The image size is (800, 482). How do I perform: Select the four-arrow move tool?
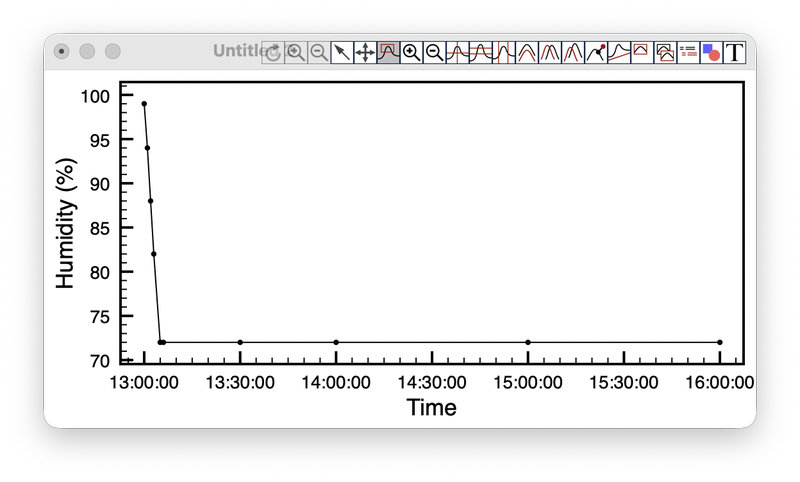point(365,52)
